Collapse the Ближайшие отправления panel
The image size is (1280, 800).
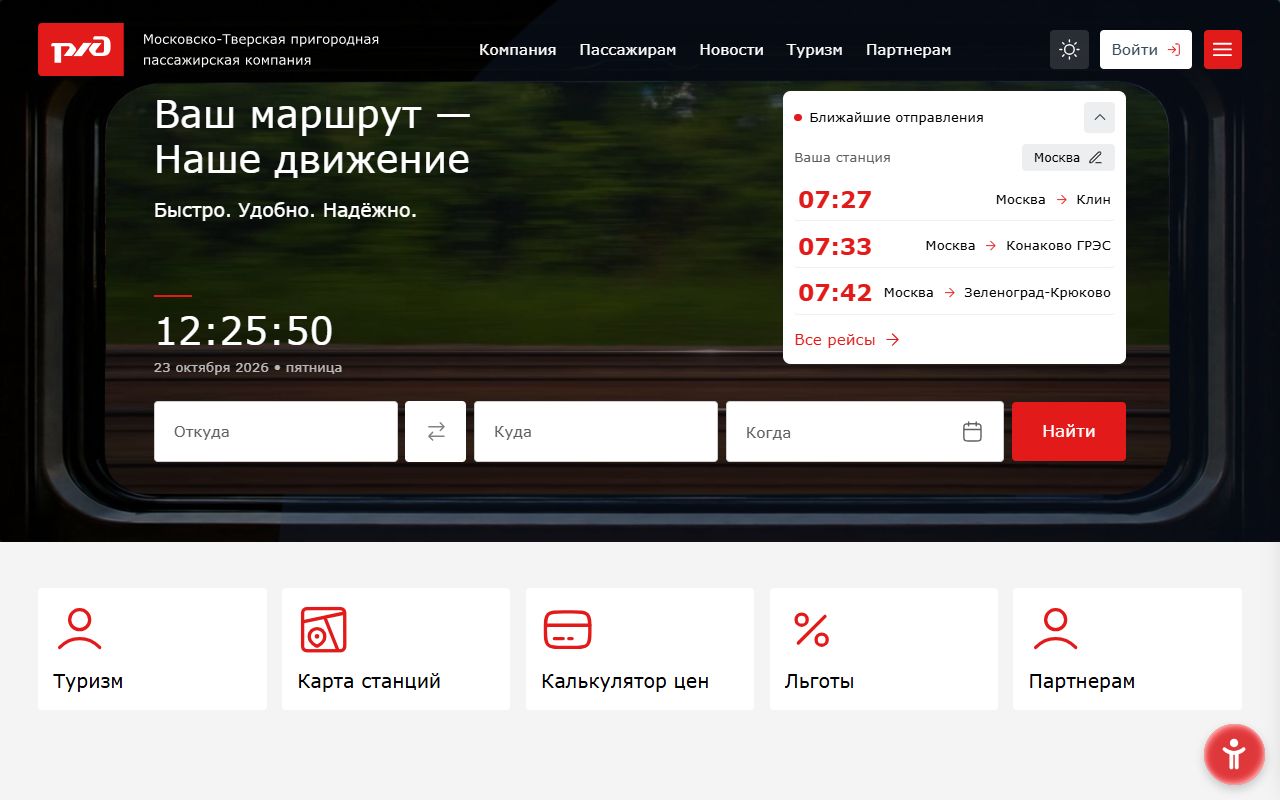1099,118
